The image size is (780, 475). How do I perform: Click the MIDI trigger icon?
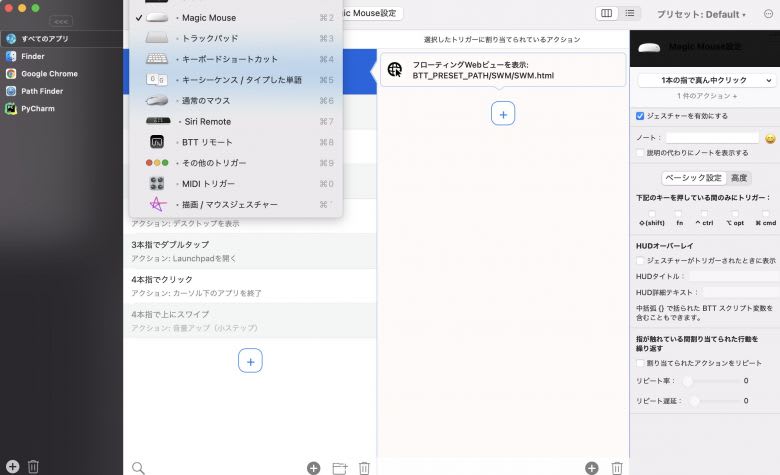pos(157,184)
